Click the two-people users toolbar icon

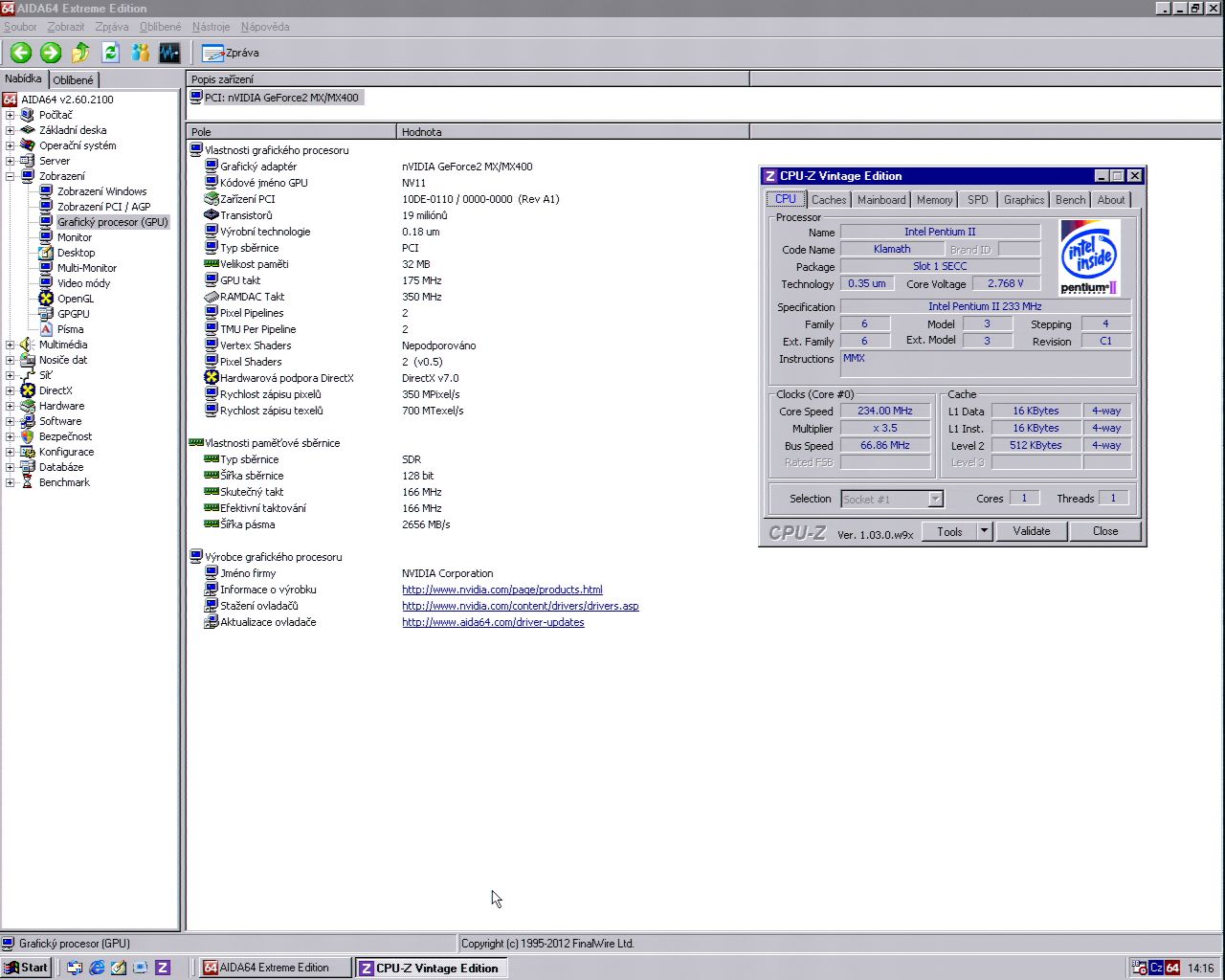click(140, 53)
